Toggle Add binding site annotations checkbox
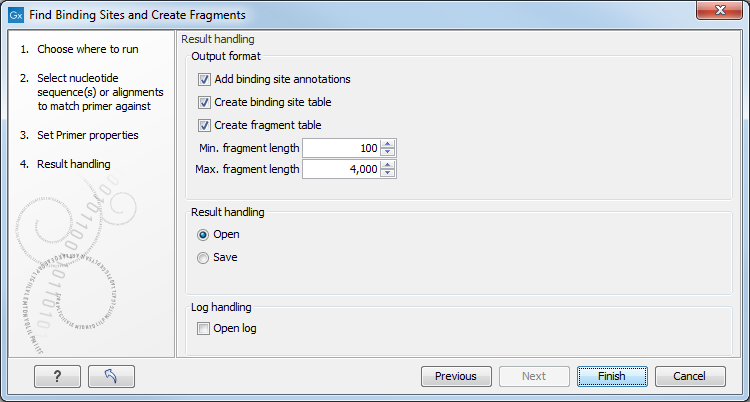The width and height of the screenshot is (750, 402). pyautogui.click(x=204, y=79)
